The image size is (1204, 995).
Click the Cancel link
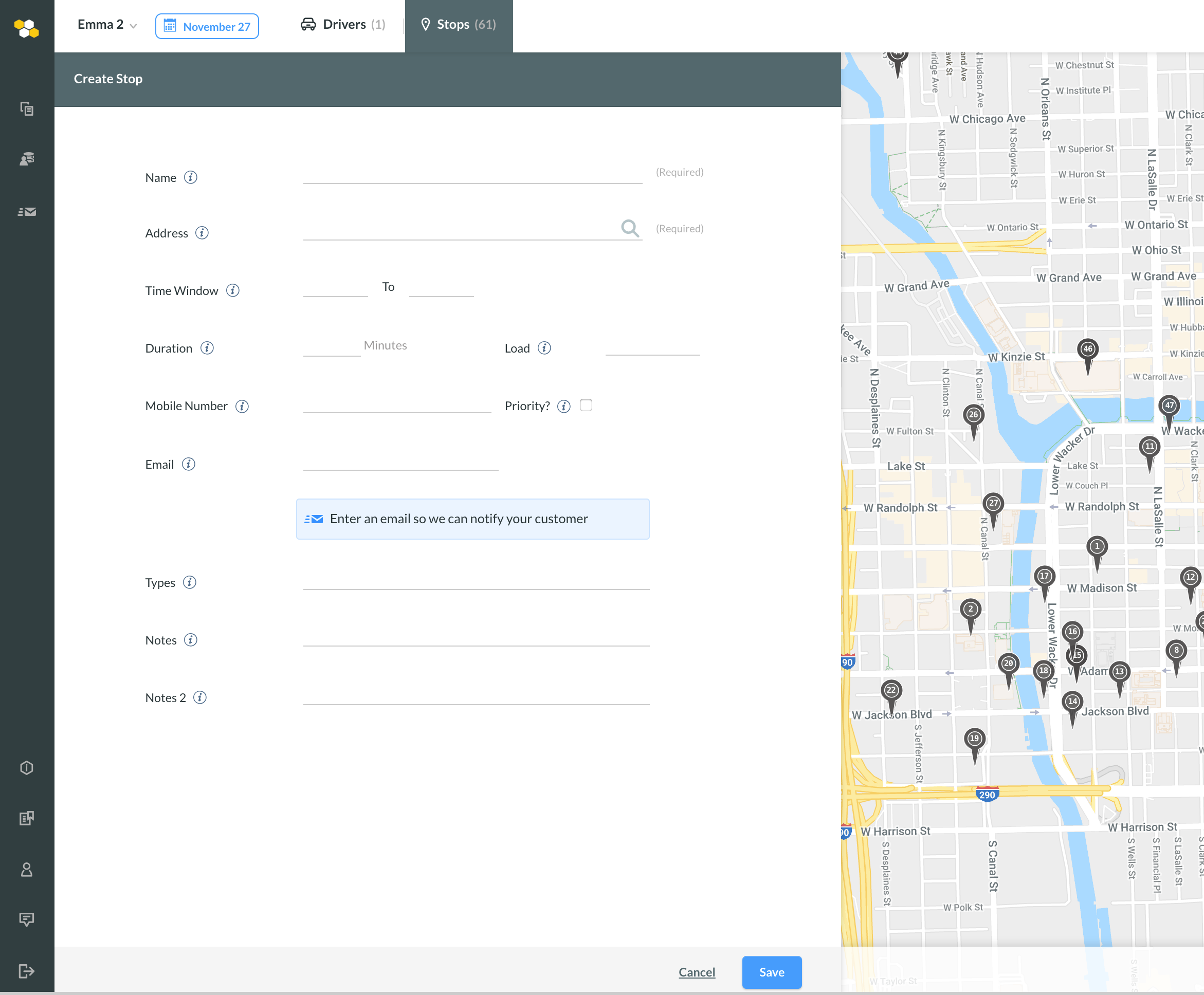coord(696,972)
